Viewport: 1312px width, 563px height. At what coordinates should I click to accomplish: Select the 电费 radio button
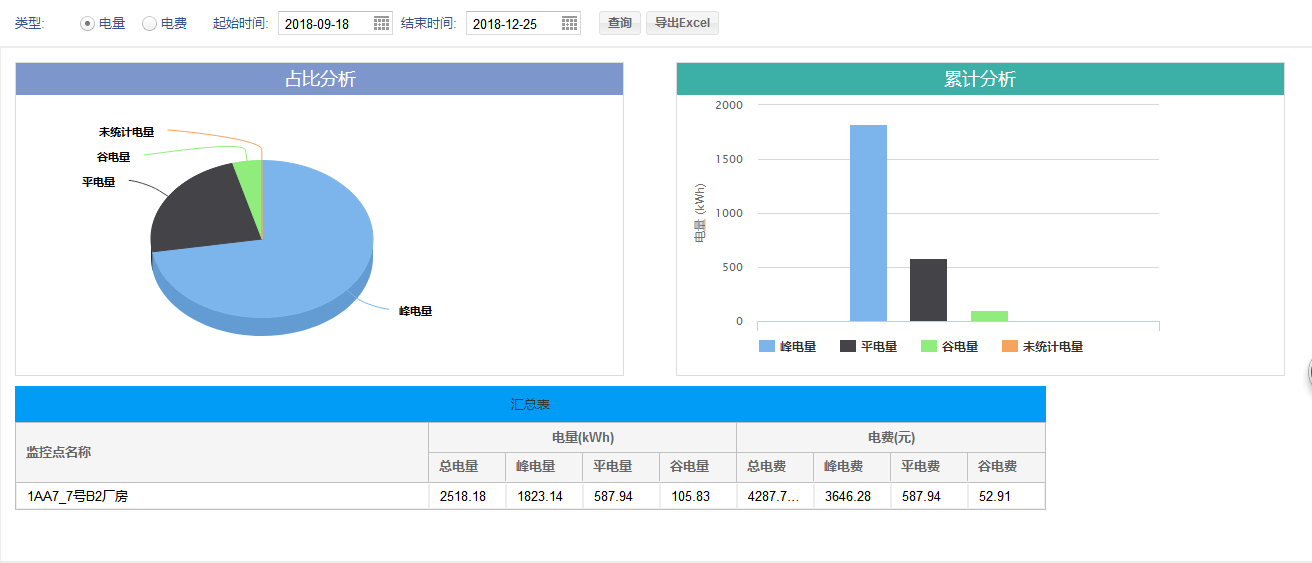[149, 23]
